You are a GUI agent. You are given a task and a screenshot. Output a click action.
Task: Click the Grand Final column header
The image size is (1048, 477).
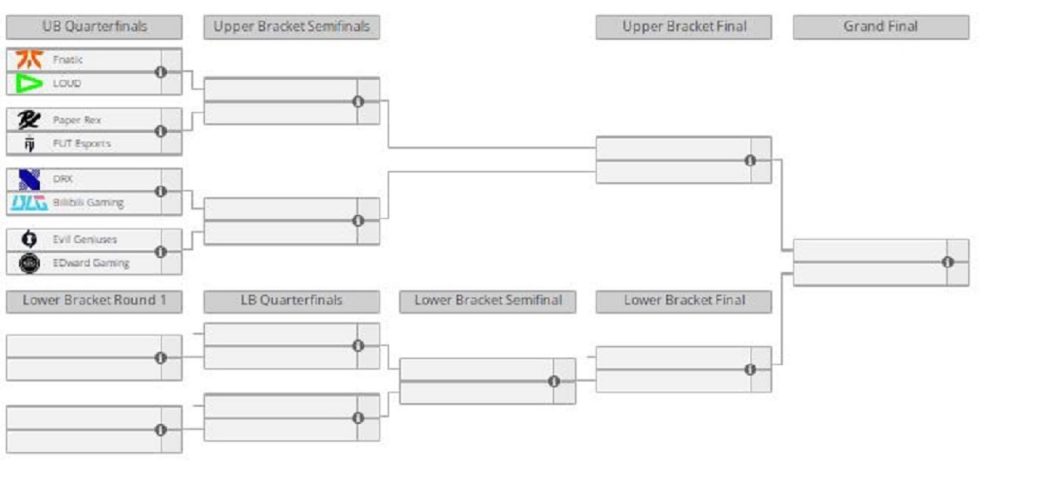[x=880, y=27]
